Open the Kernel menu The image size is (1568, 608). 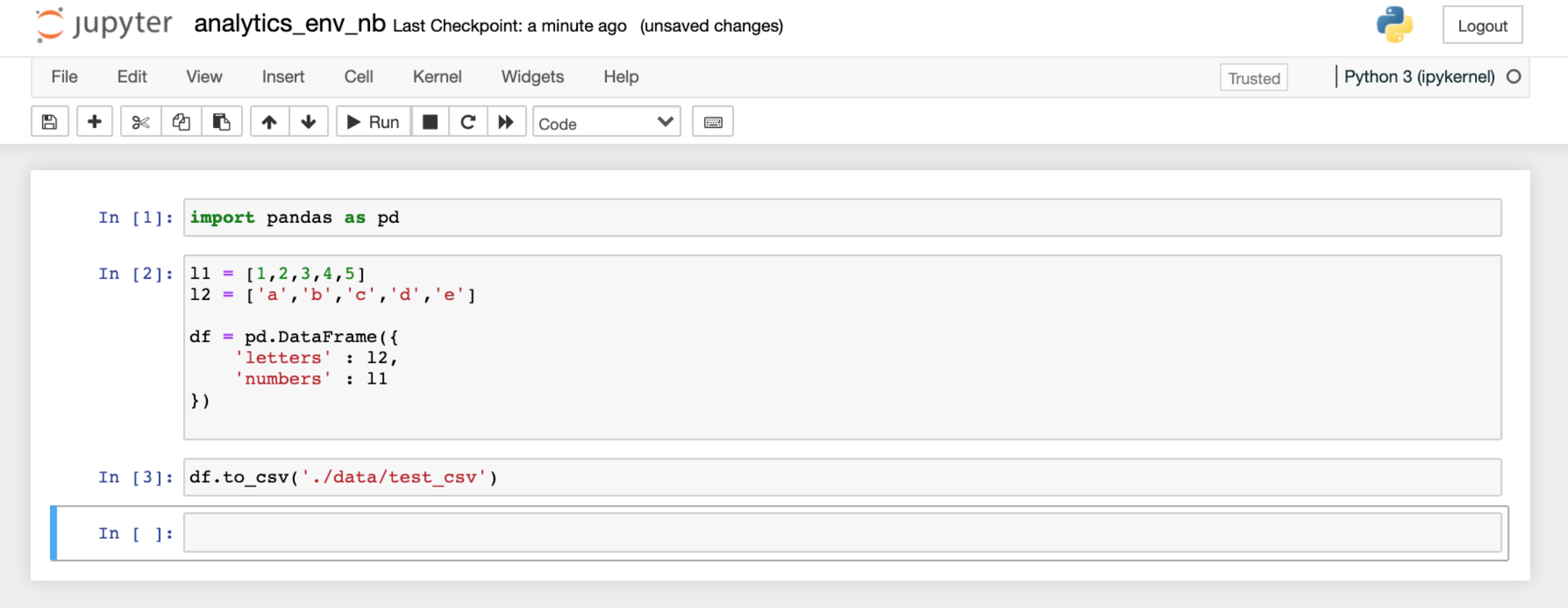[437, 76]
